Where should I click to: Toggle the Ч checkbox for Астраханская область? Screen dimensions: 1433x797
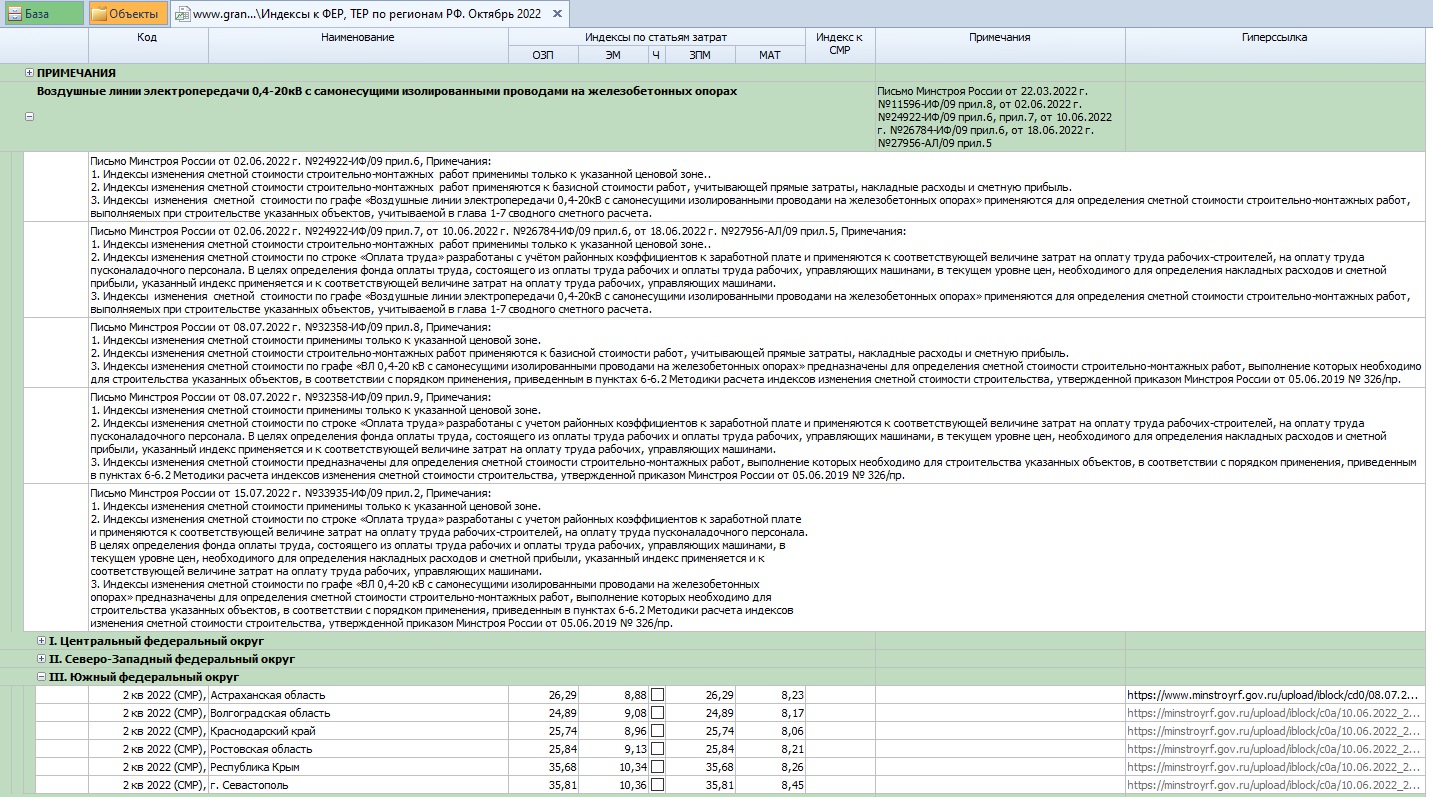tap(657, 695)
